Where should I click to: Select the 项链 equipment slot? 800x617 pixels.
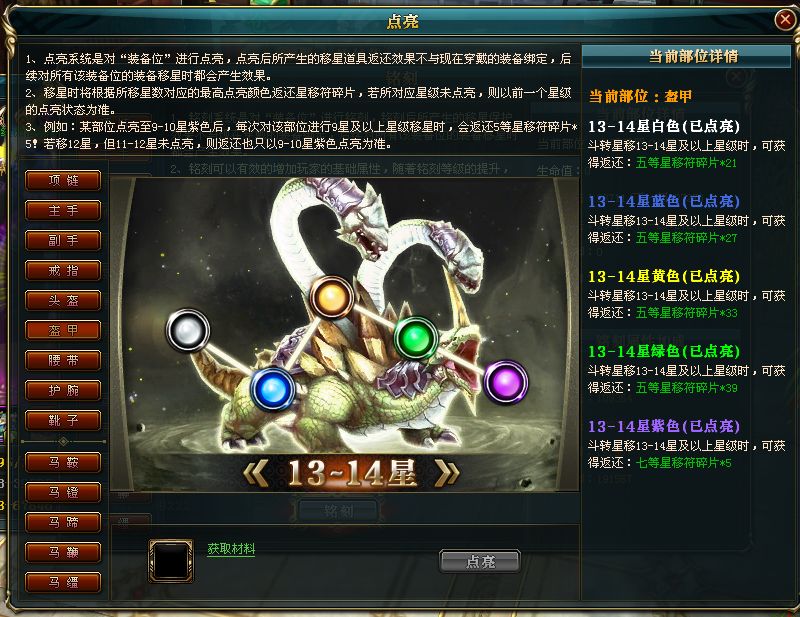(63, 180)
